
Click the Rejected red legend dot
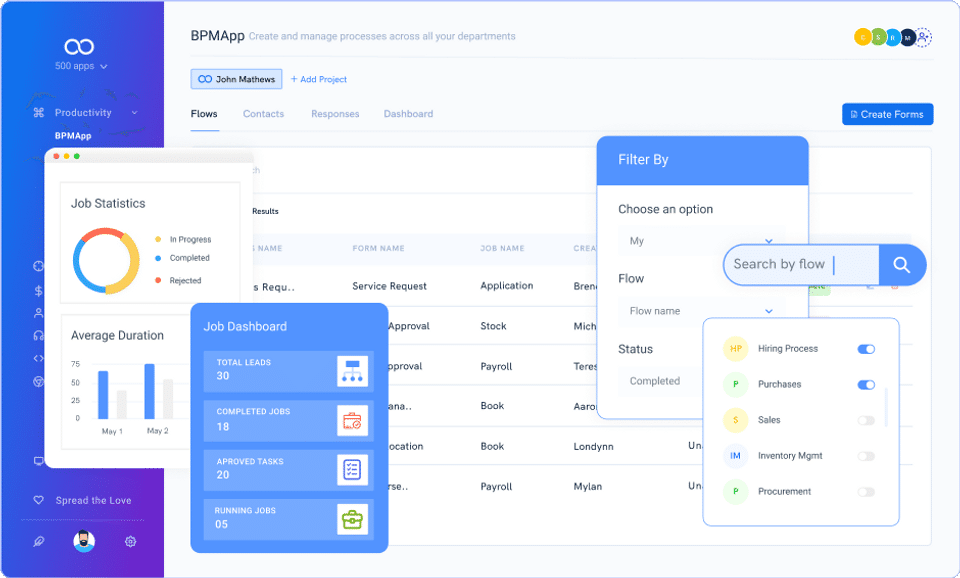tap(158, 280)
